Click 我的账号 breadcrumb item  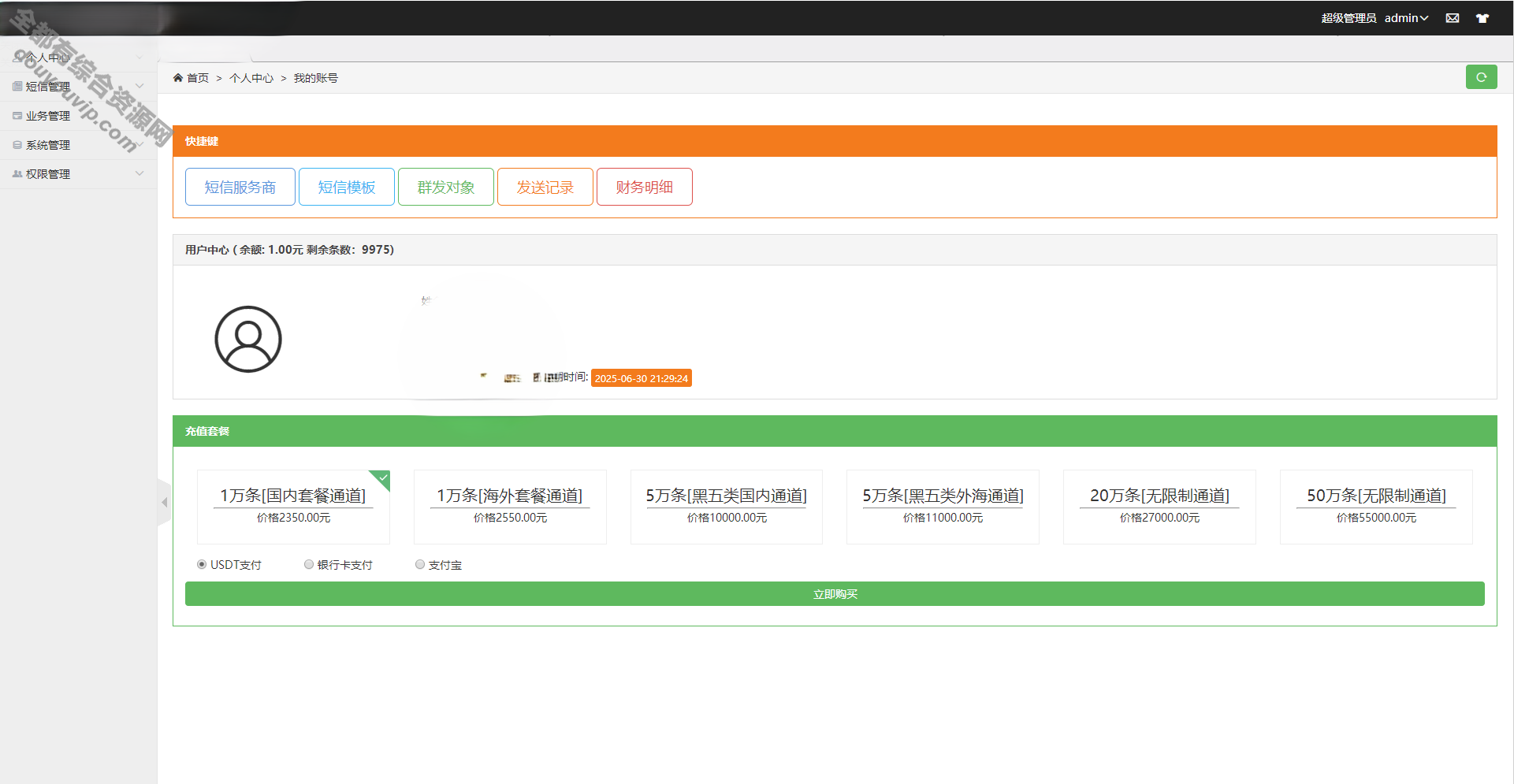(316, 78)
